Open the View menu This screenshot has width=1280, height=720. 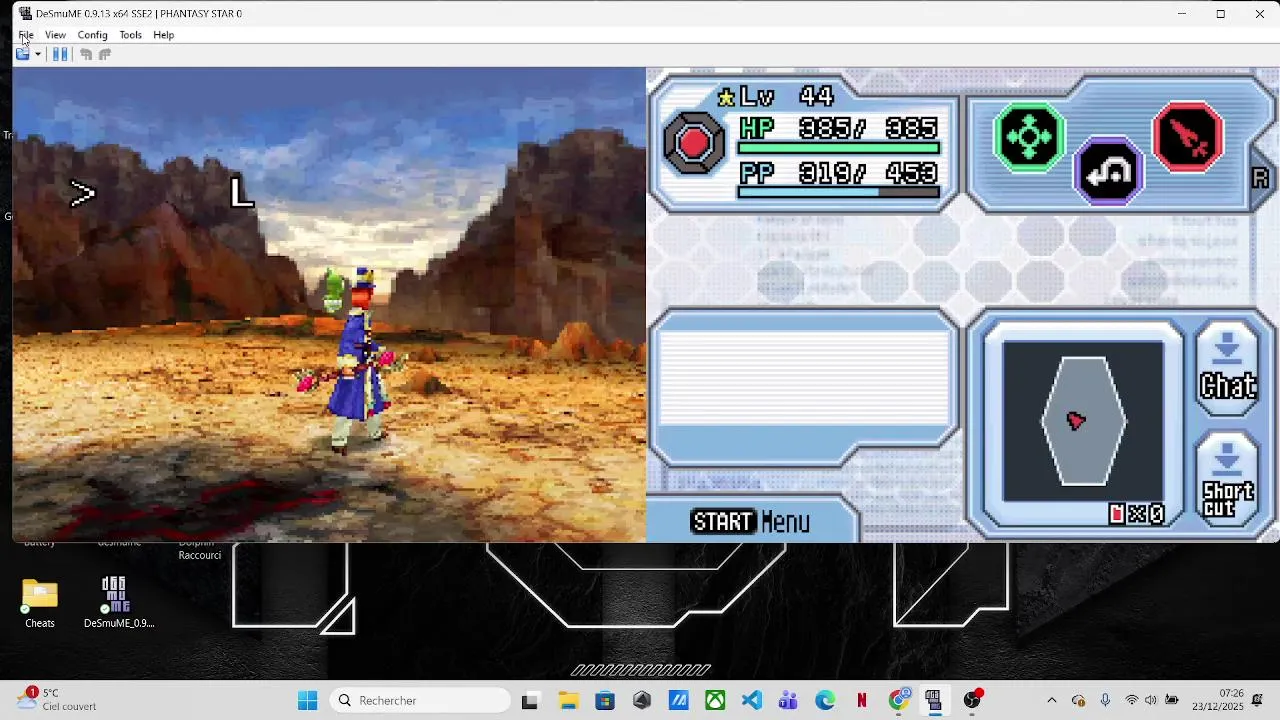click(55, 35)
